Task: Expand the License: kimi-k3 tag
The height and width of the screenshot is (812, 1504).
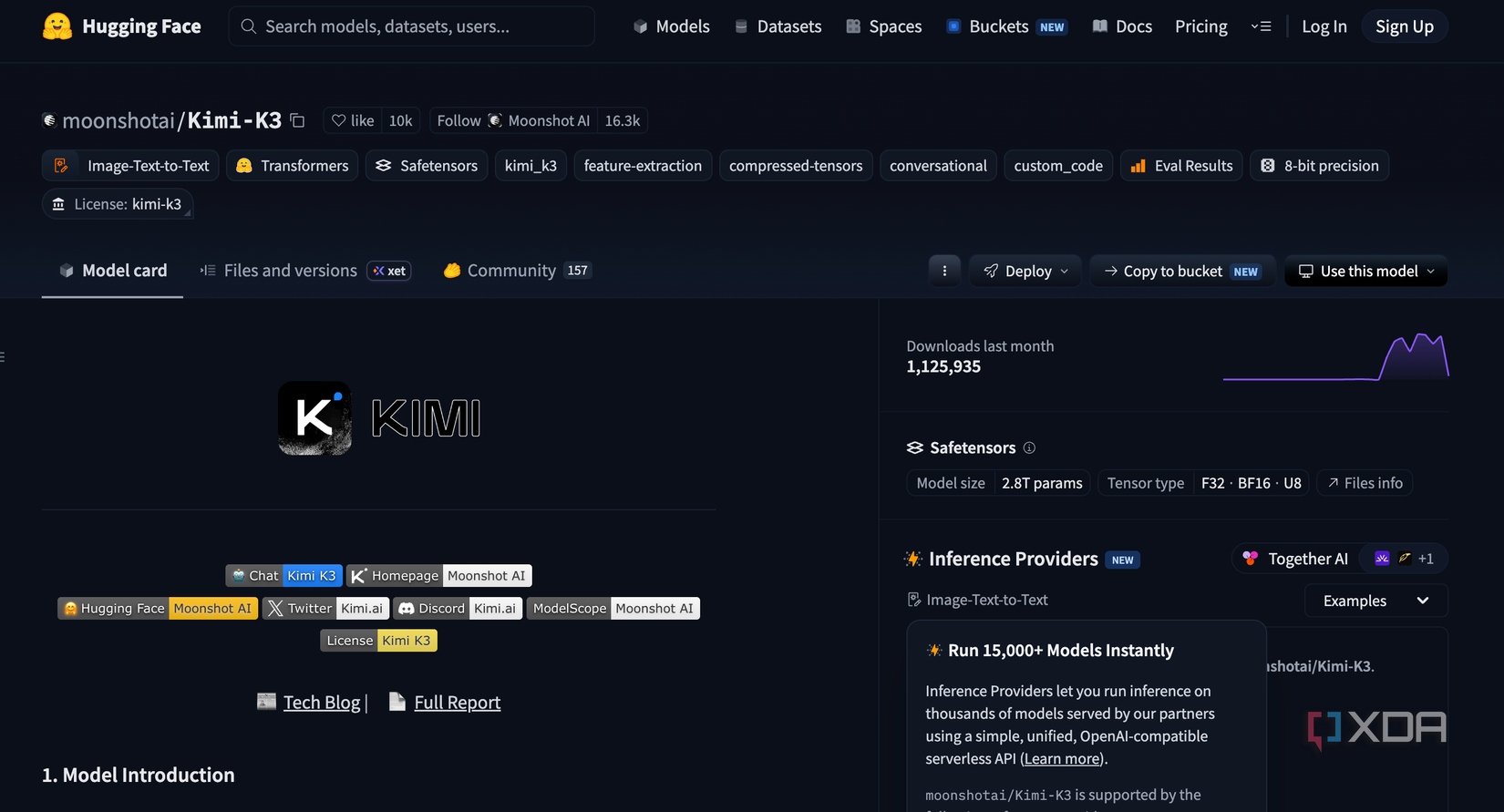Action: click(118, 204)
